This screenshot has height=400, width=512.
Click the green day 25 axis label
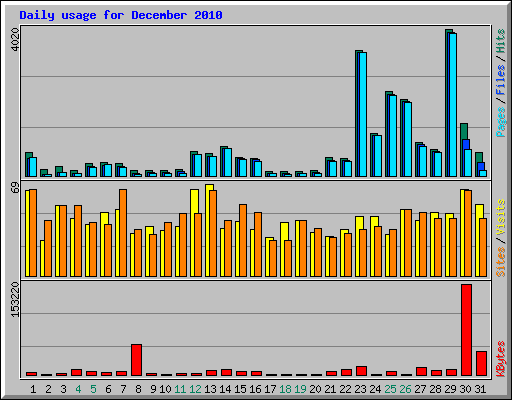click(x=390, y=389)
